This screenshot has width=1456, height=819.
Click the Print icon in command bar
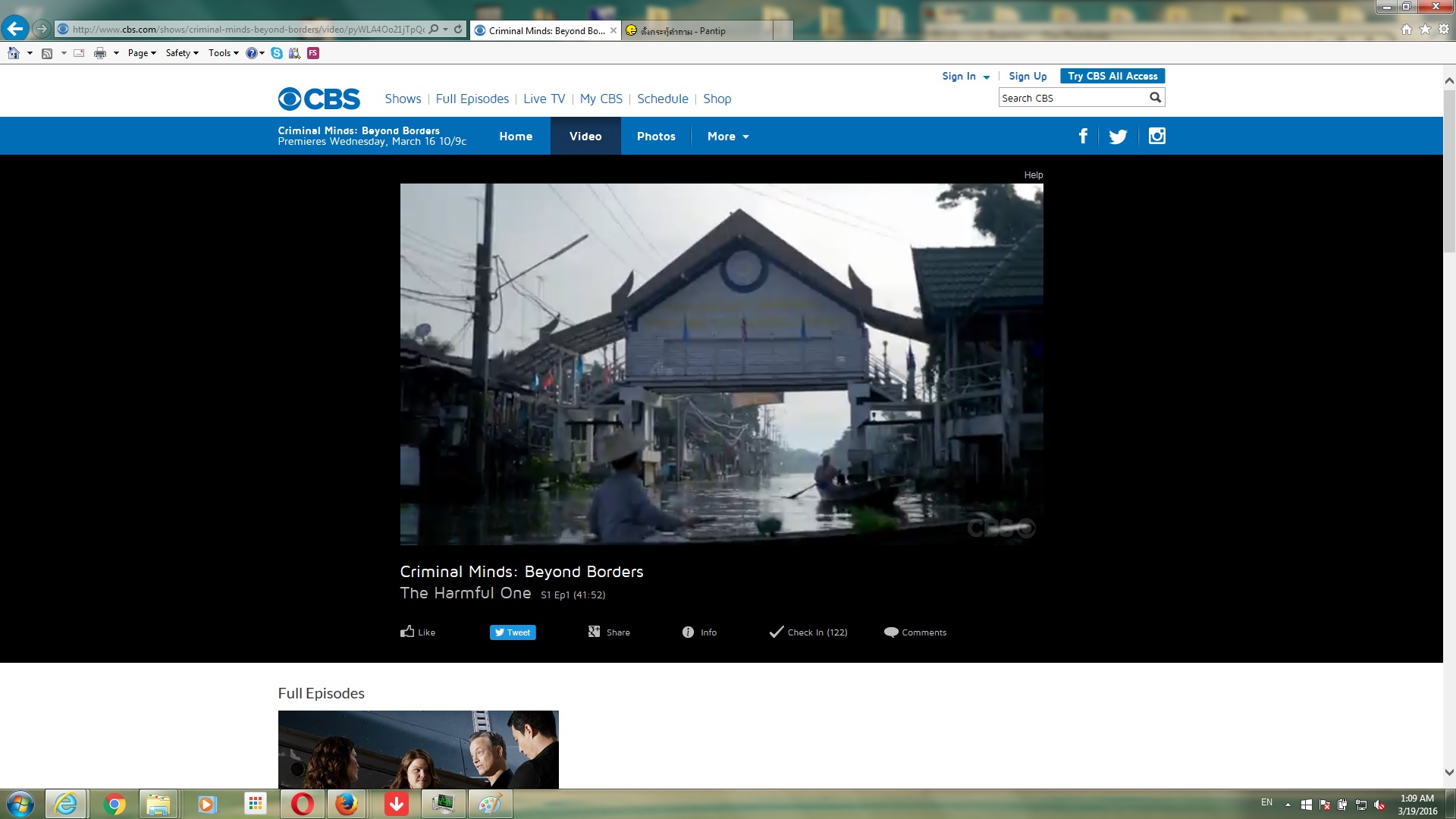100,53
